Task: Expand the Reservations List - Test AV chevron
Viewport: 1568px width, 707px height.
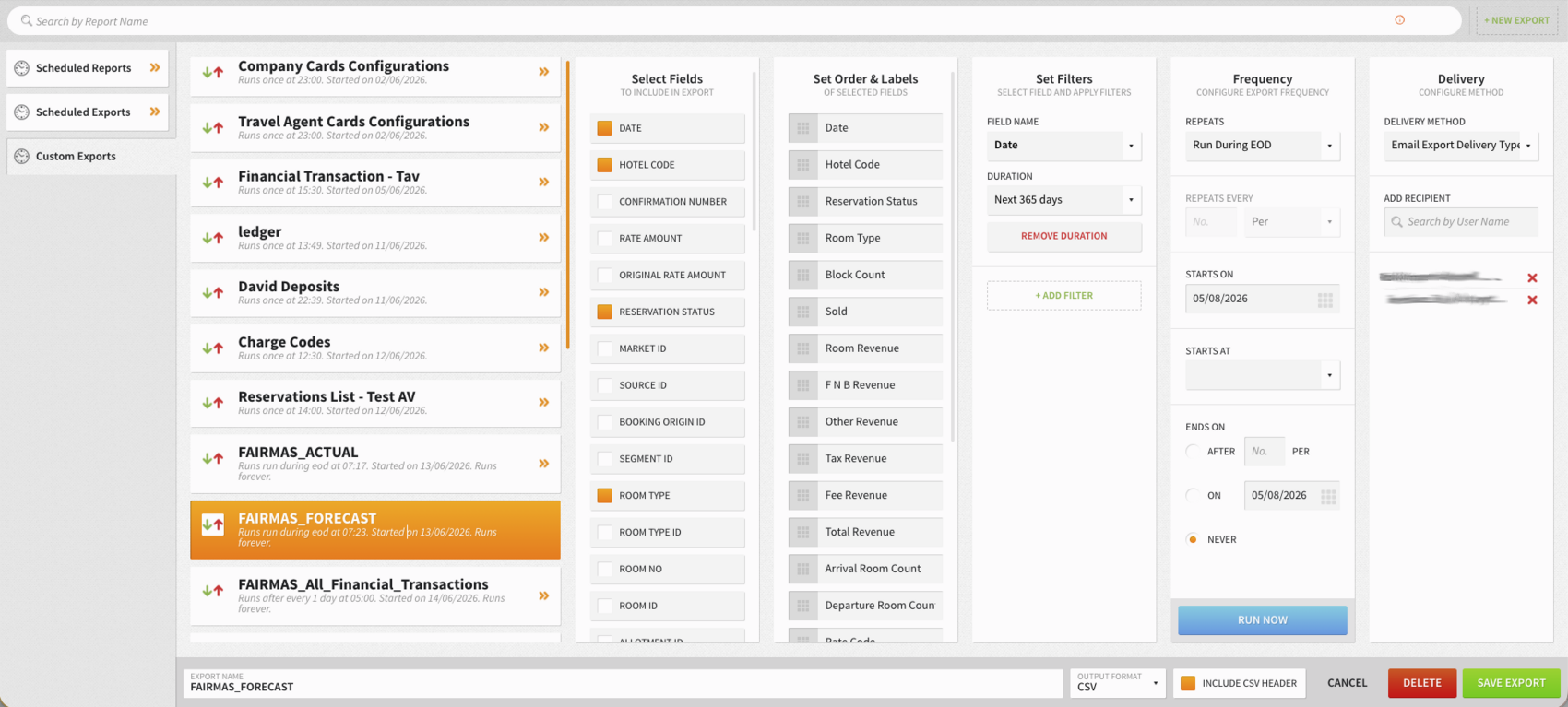Action: point(544,403)
